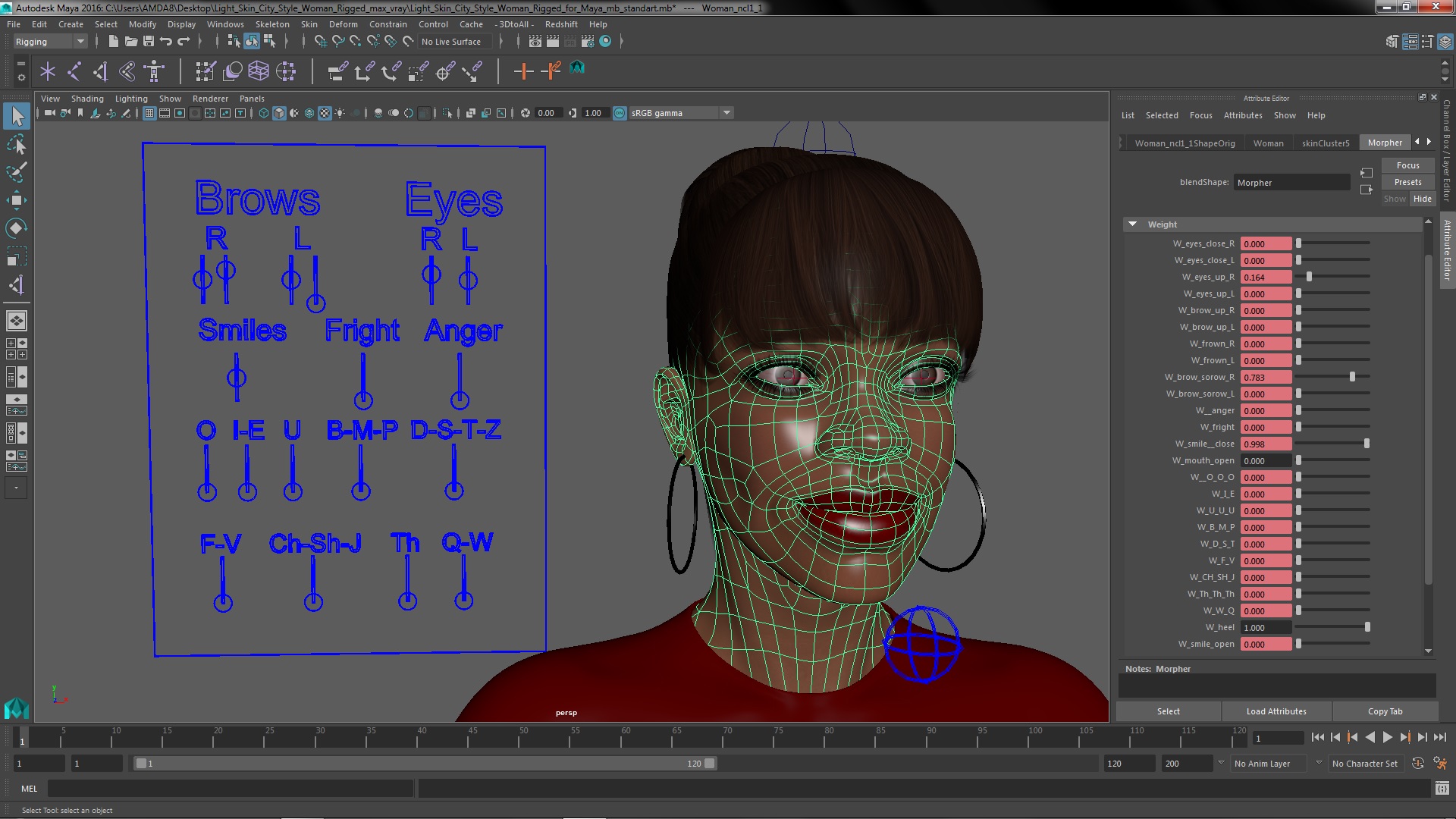The width and height of the screenshot is (1456, 819).
Task: Click the Create Joint tool on shelf
Action: [74, 71]
